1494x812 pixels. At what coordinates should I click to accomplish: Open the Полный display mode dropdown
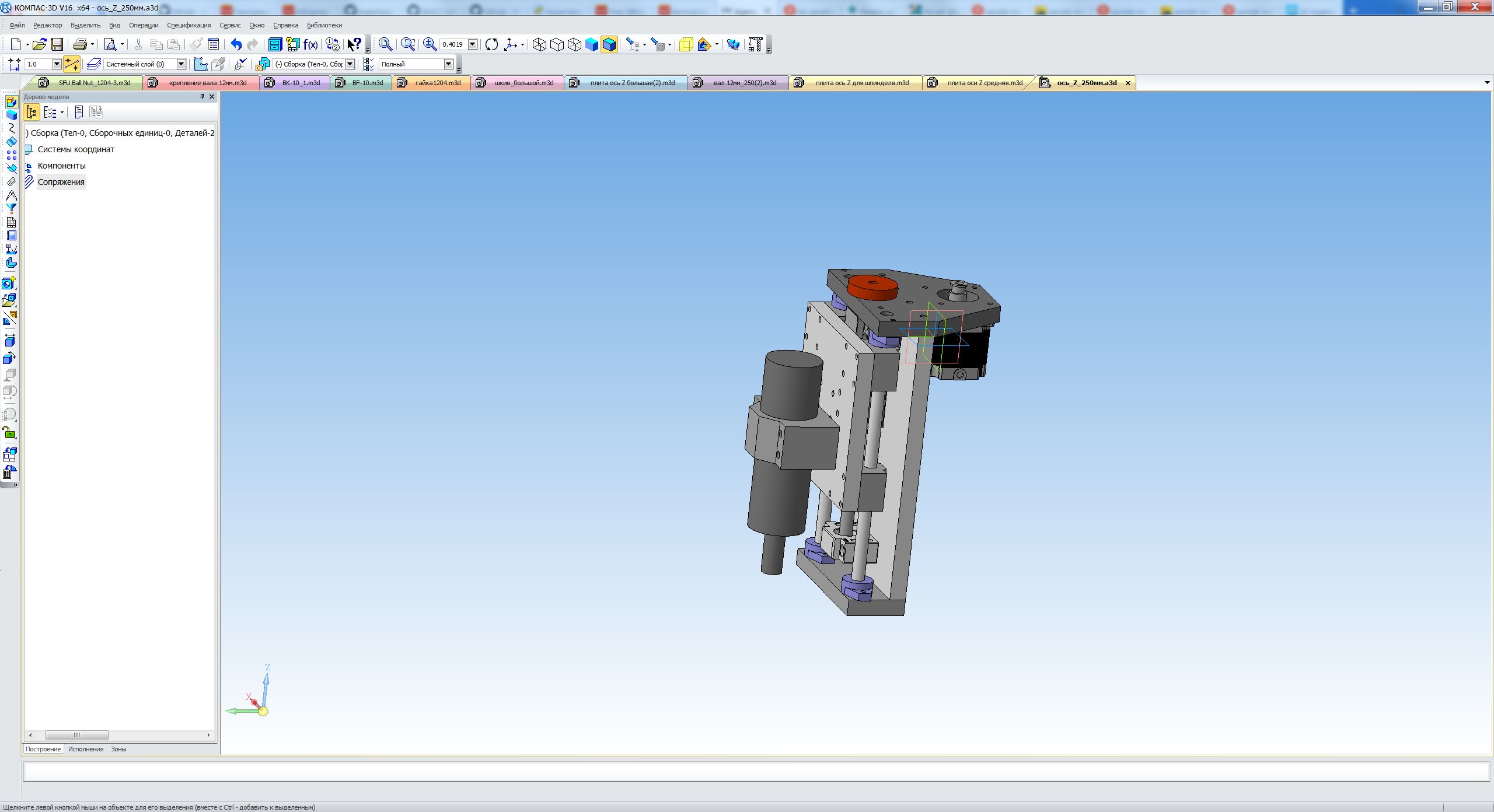point(448,64)
